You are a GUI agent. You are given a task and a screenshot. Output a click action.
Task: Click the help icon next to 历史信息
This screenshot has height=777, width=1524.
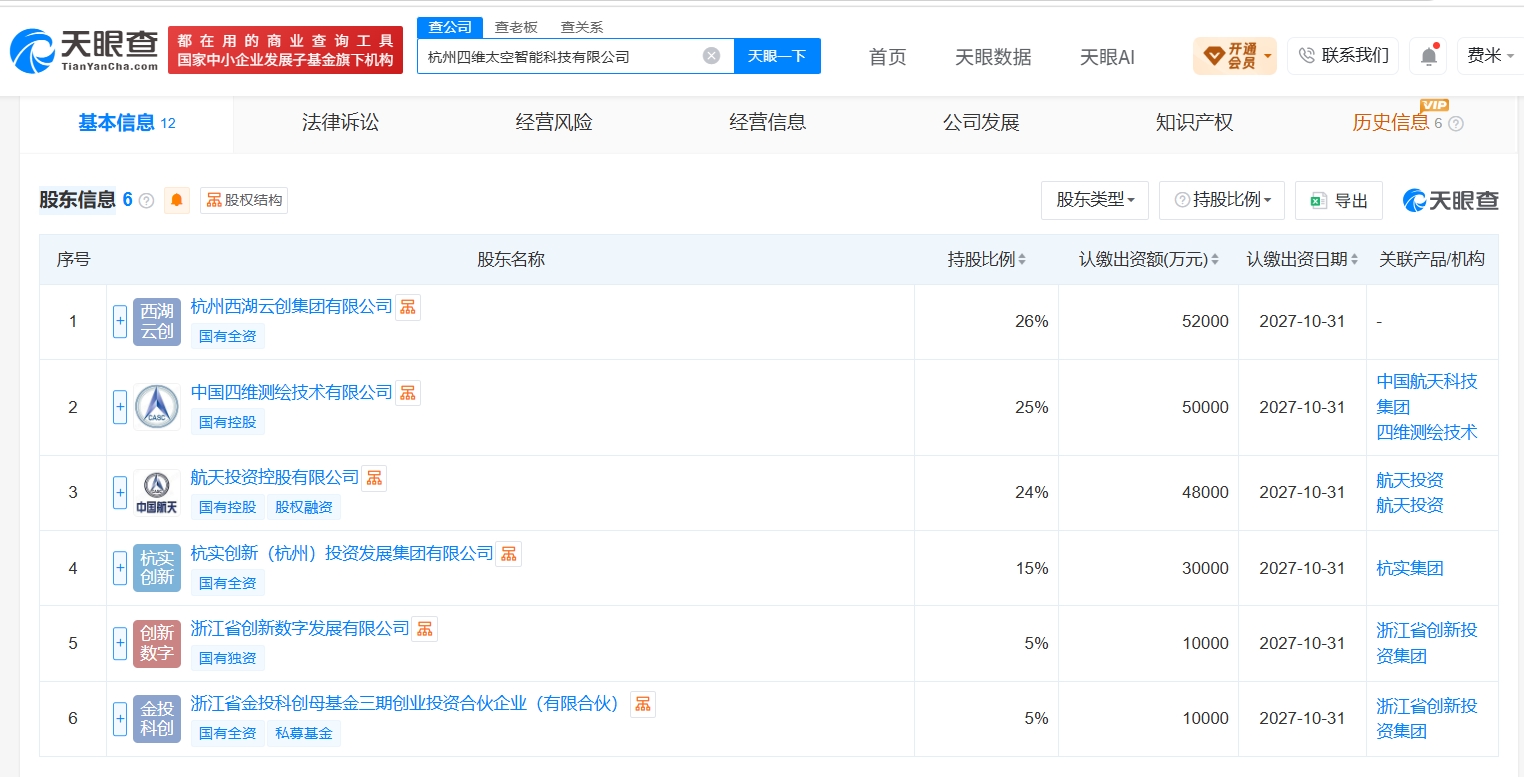tap(1456, 124)
